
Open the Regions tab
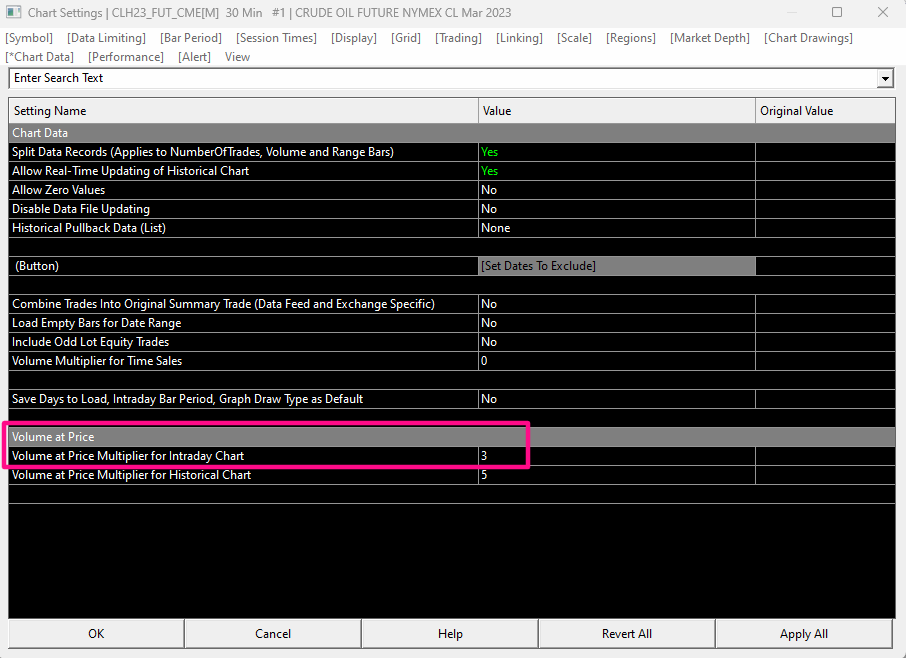pos(630,38)
